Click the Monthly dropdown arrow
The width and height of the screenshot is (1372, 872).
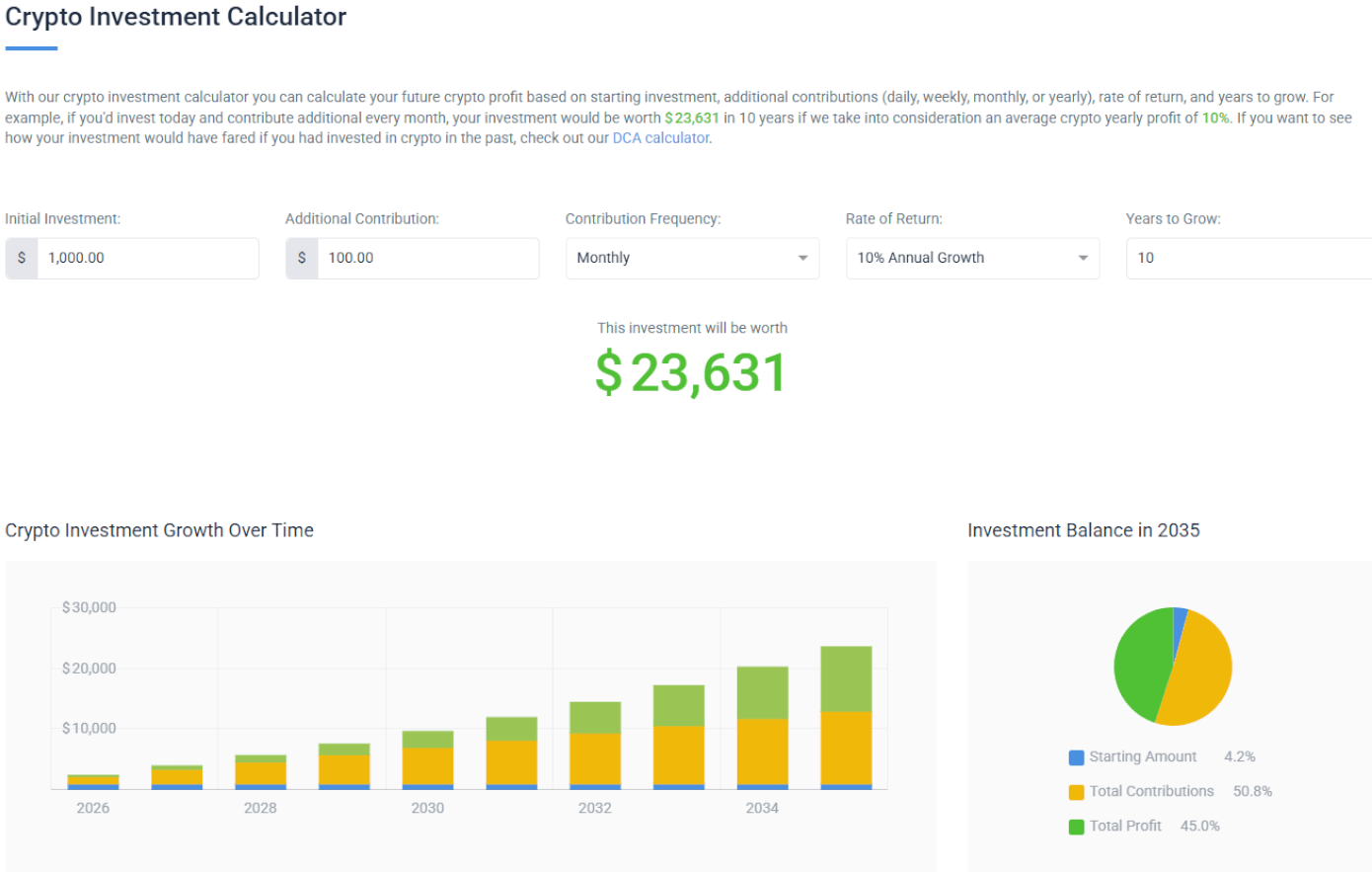pos(802,259)
